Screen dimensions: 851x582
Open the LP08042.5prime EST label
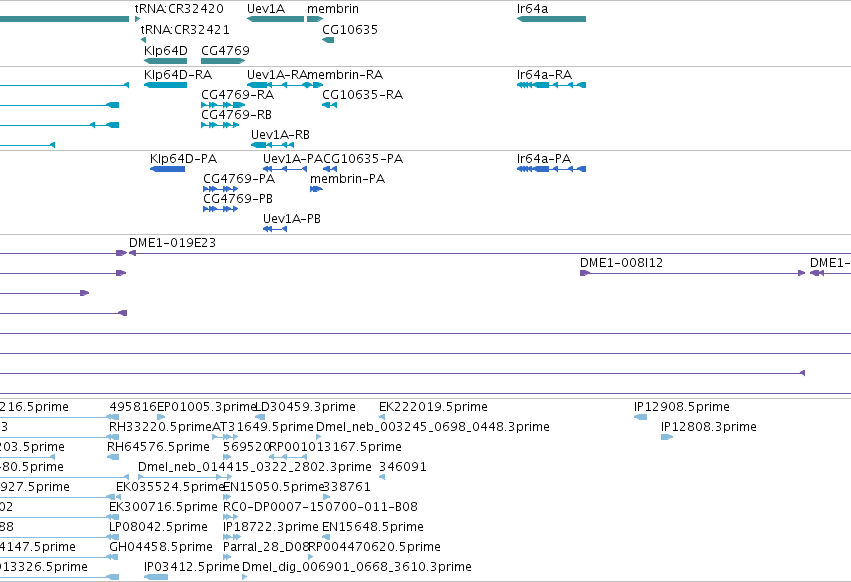tap(158, 527)
